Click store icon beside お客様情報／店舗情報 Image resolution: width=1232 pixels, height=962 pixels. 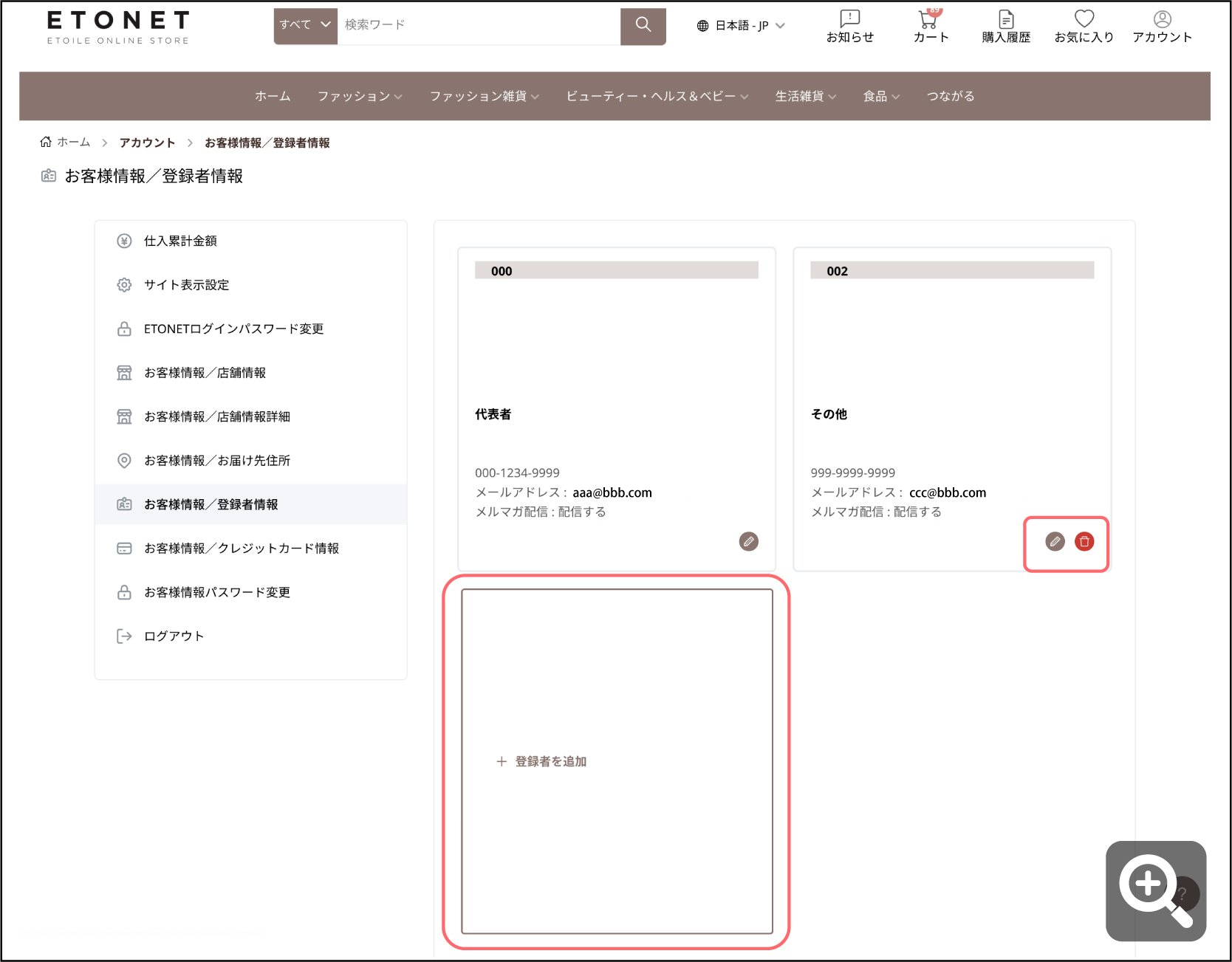(x=124, y=373)
